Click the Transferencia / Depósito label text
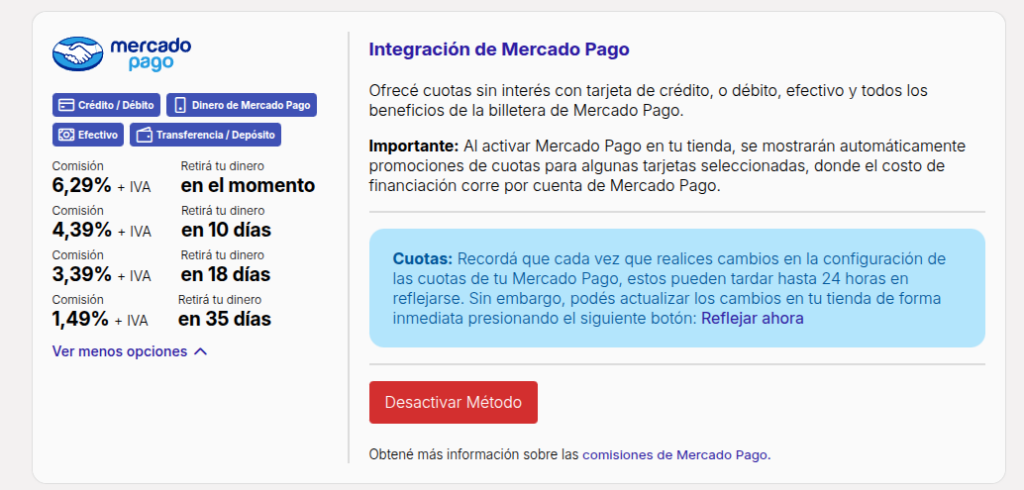Image resolution: width=1024 pixels, height=490 pixels. pos(216,135)
